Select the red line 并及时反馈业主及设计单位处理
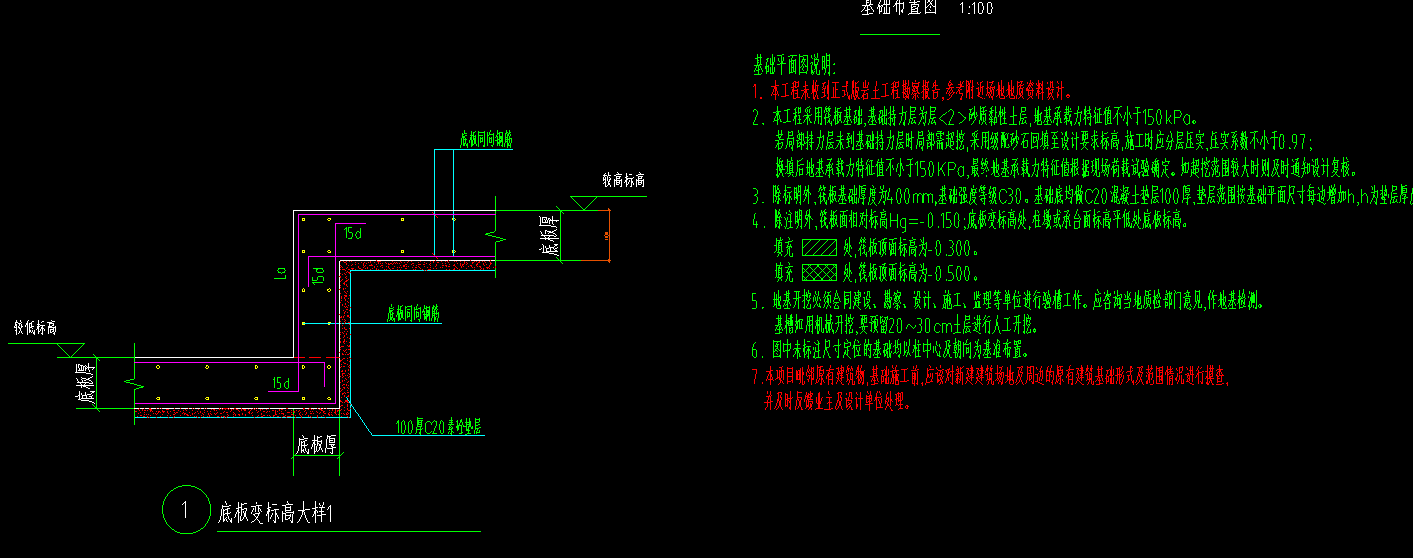 pyautogui.click(x=836, y=402)
